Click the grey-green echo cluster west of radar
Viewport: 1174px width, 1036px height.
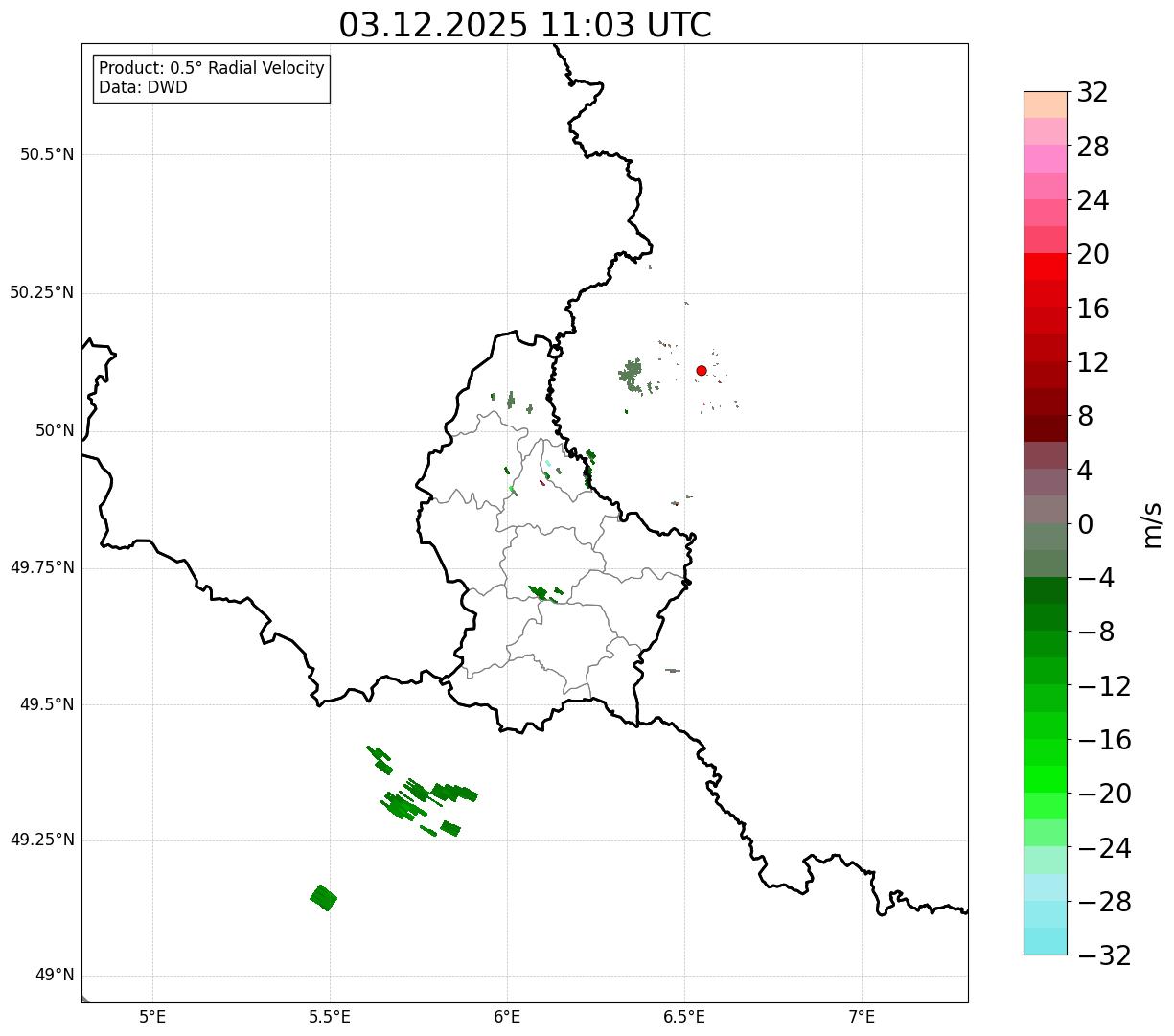632,375
